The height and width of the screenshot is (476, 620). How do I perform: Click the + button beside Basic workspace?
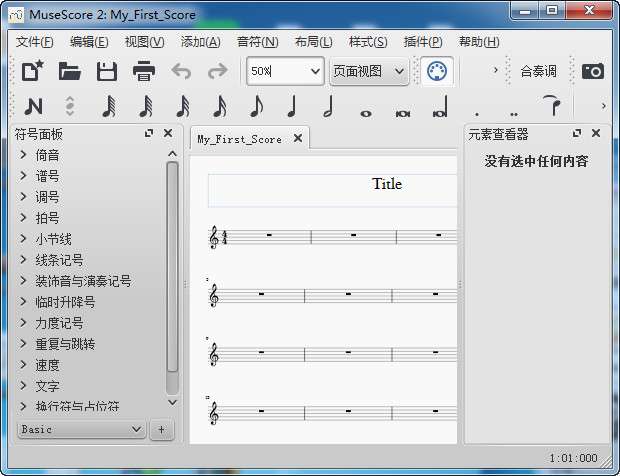click(x=162, y=429)
